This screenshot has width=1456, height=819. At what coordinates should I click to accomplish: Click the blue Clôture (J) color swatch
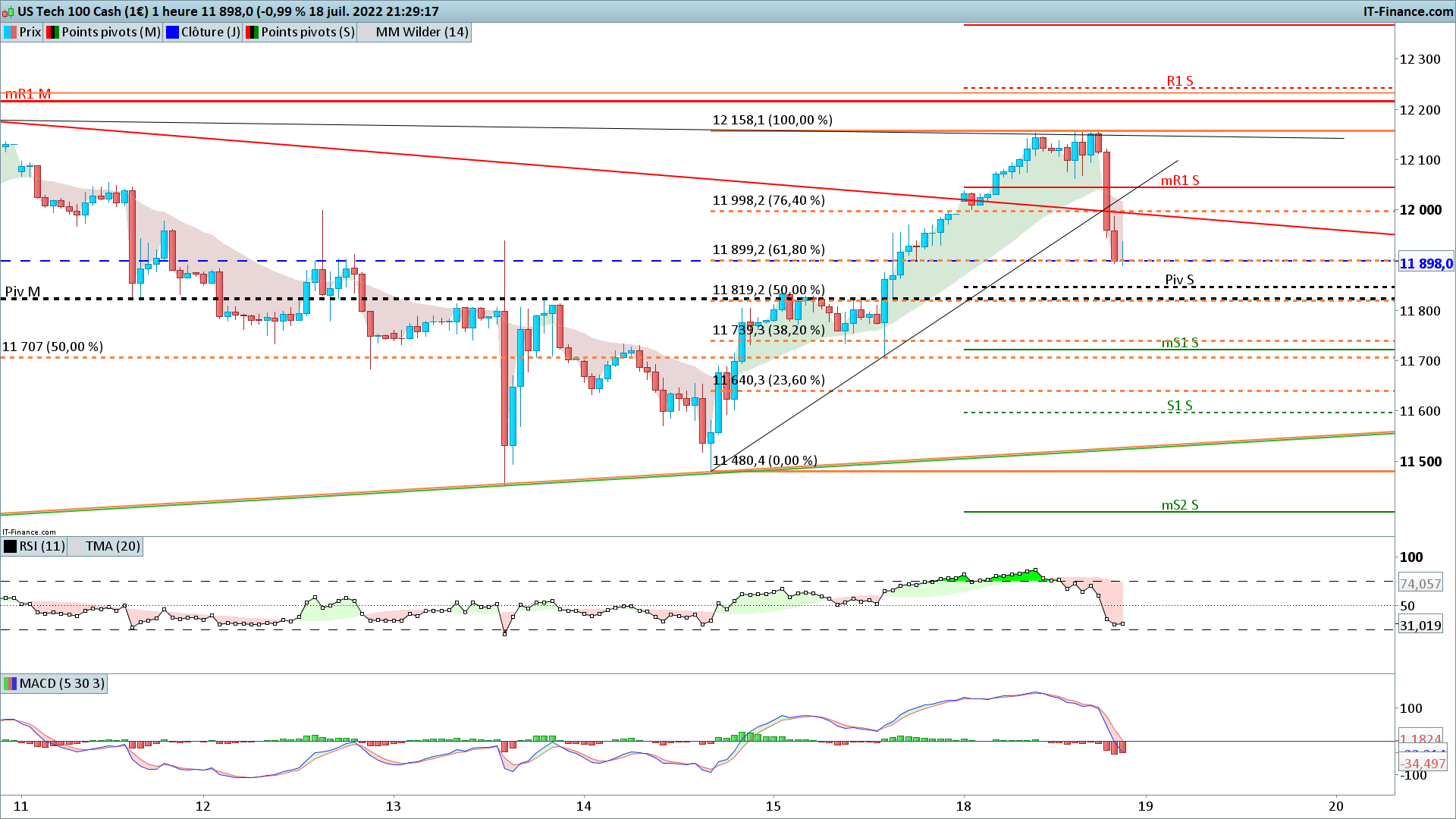[x=172, y=32]
